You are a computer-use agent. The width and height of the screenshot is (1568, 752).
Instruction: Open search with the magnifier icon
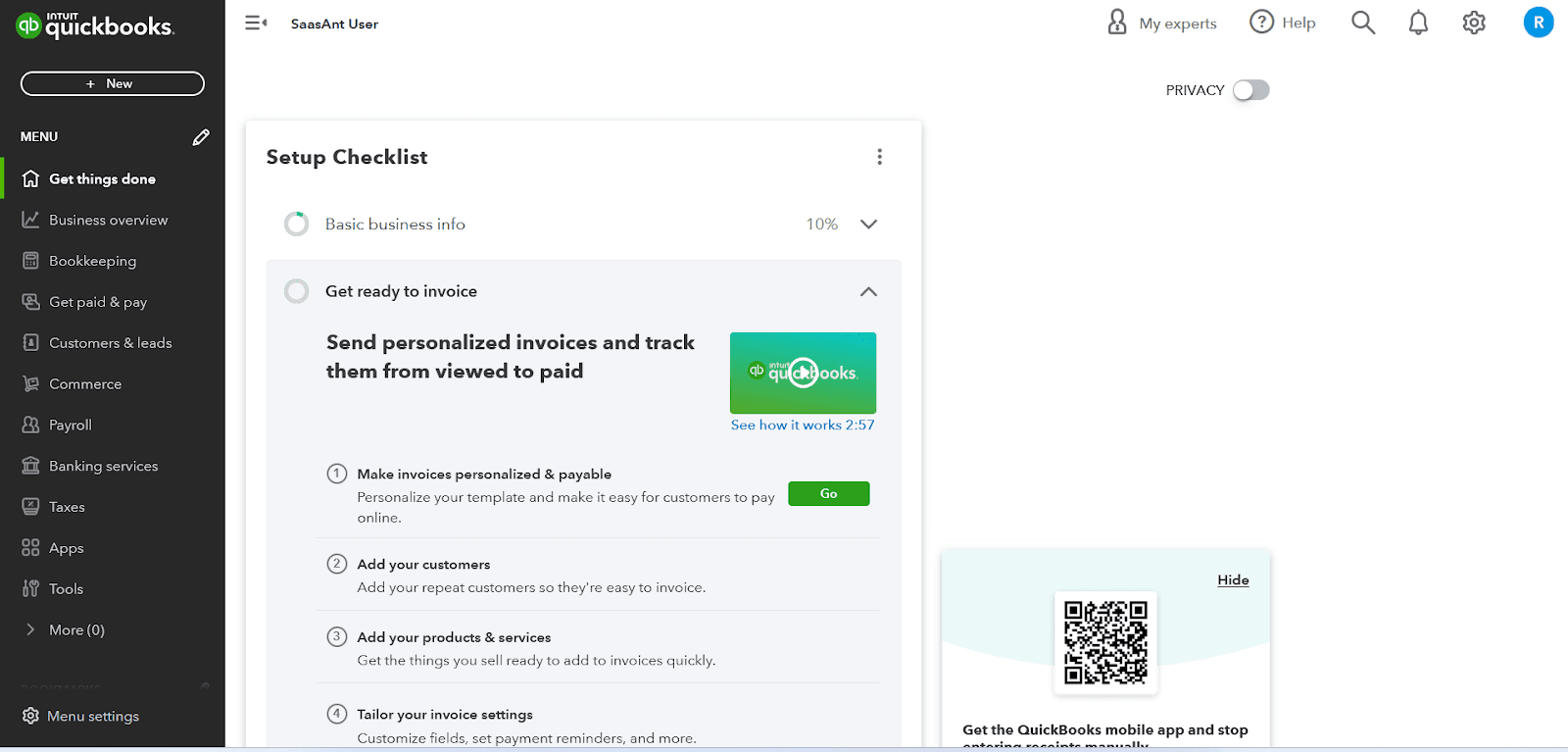point(1363,23)
